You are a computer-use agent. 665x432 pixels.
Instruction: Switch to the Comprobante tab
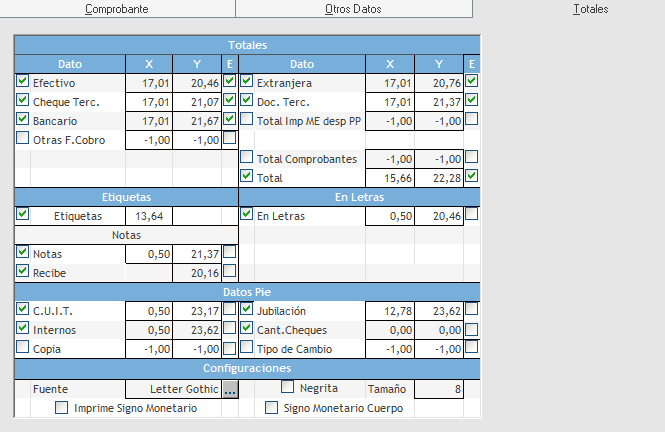pyautogui.click(x=117, y=9)
